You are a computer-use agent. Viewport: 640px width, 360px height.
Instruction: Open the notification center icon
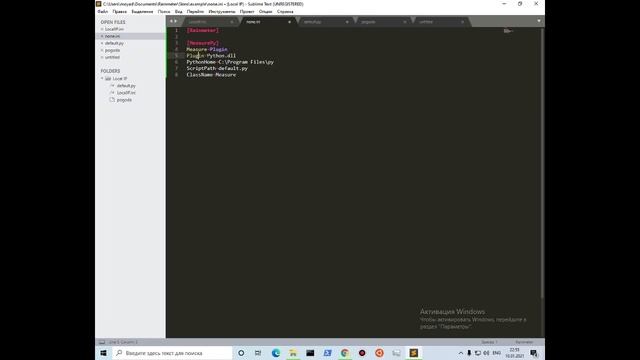pos(534,353)
